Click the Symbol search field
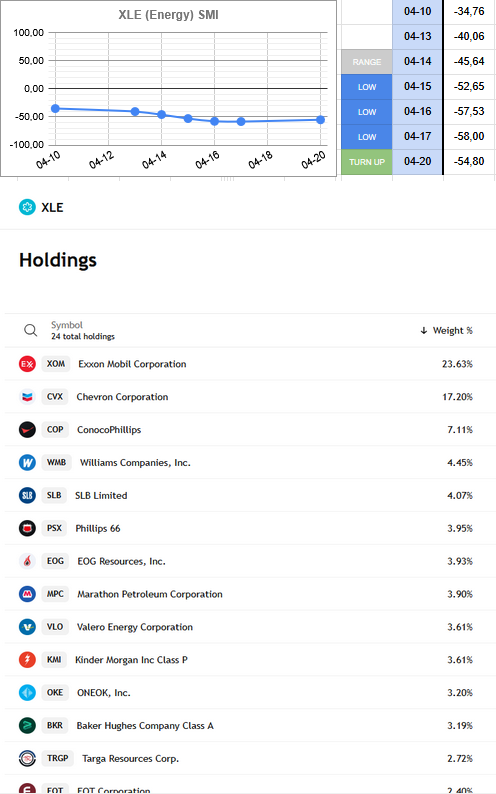The height and width of the screenshot is (794, 496). pos(82,330)
